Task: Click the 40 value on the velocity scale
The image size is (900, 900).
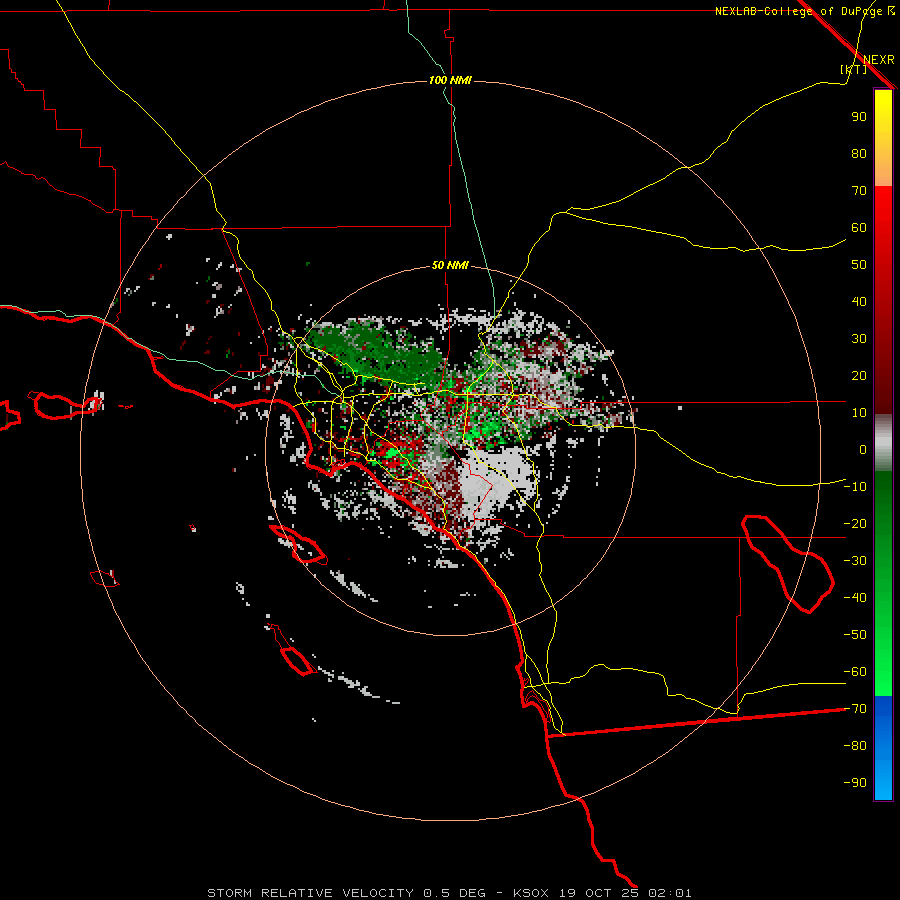Action: (x=859, y=301)
